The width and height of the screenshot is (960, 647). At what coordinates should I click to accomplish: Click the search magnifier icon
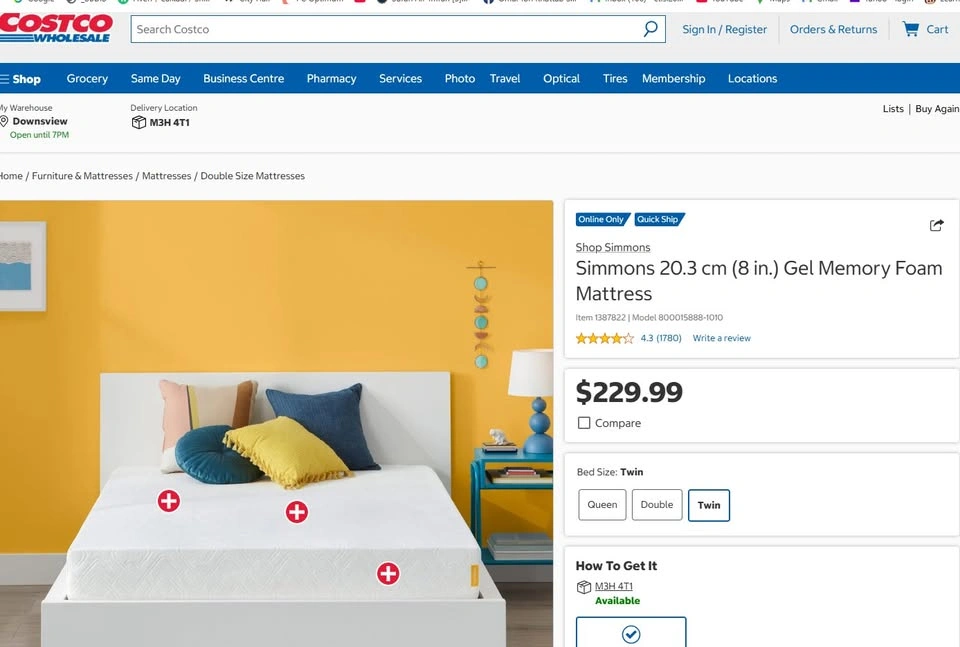(x=650, y=29)
